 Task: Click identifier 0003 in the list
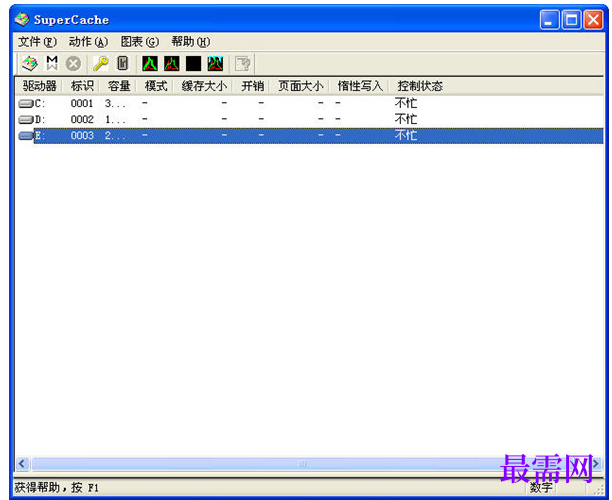82,135
